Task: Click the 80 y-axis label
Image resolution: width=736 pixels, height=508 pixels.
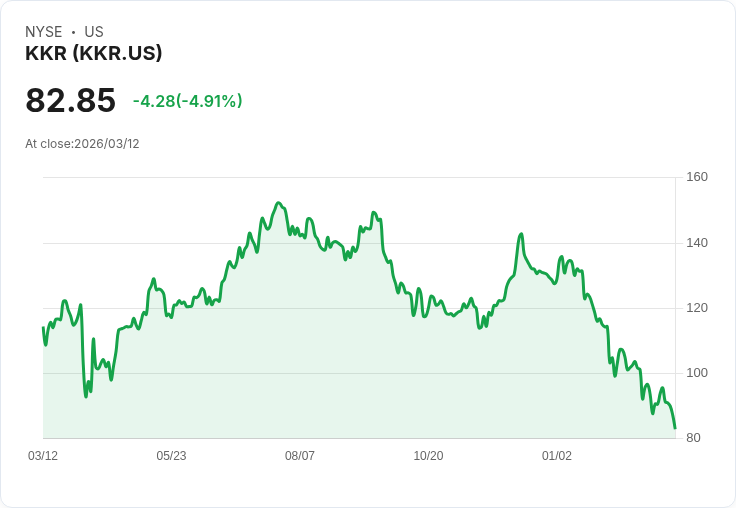Action: 693,438
